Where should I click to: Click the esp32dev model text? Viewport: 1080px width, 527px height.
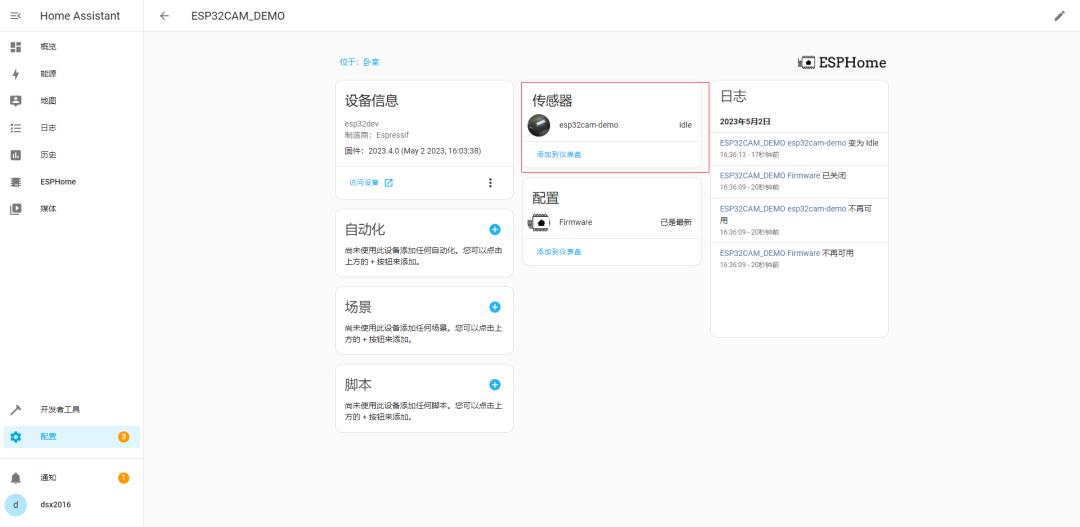pos(362,124)
